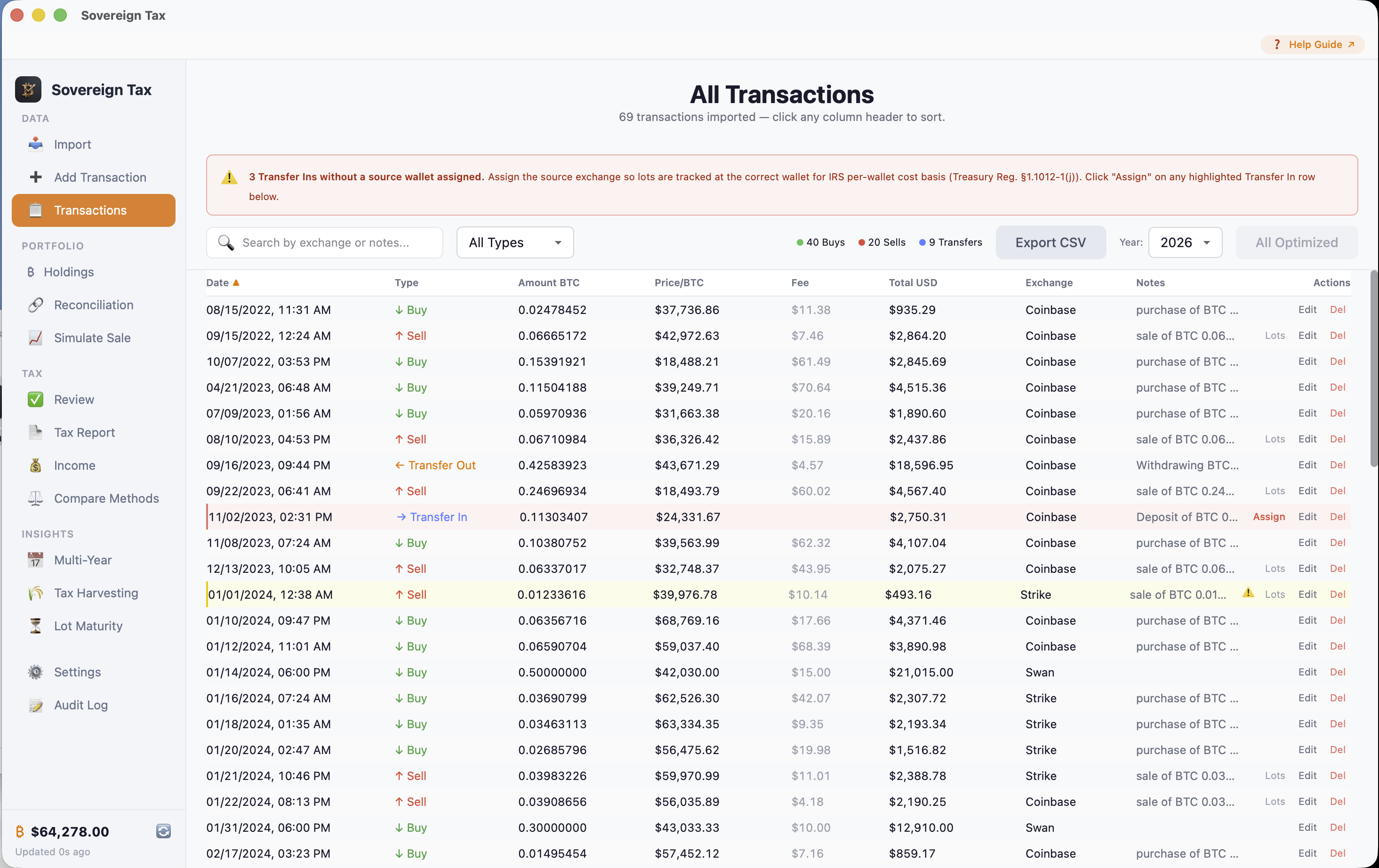The height and width of the screenshot is (868, 1379).
Task: Refresh the portfolio balance icon
Action: 163,831
